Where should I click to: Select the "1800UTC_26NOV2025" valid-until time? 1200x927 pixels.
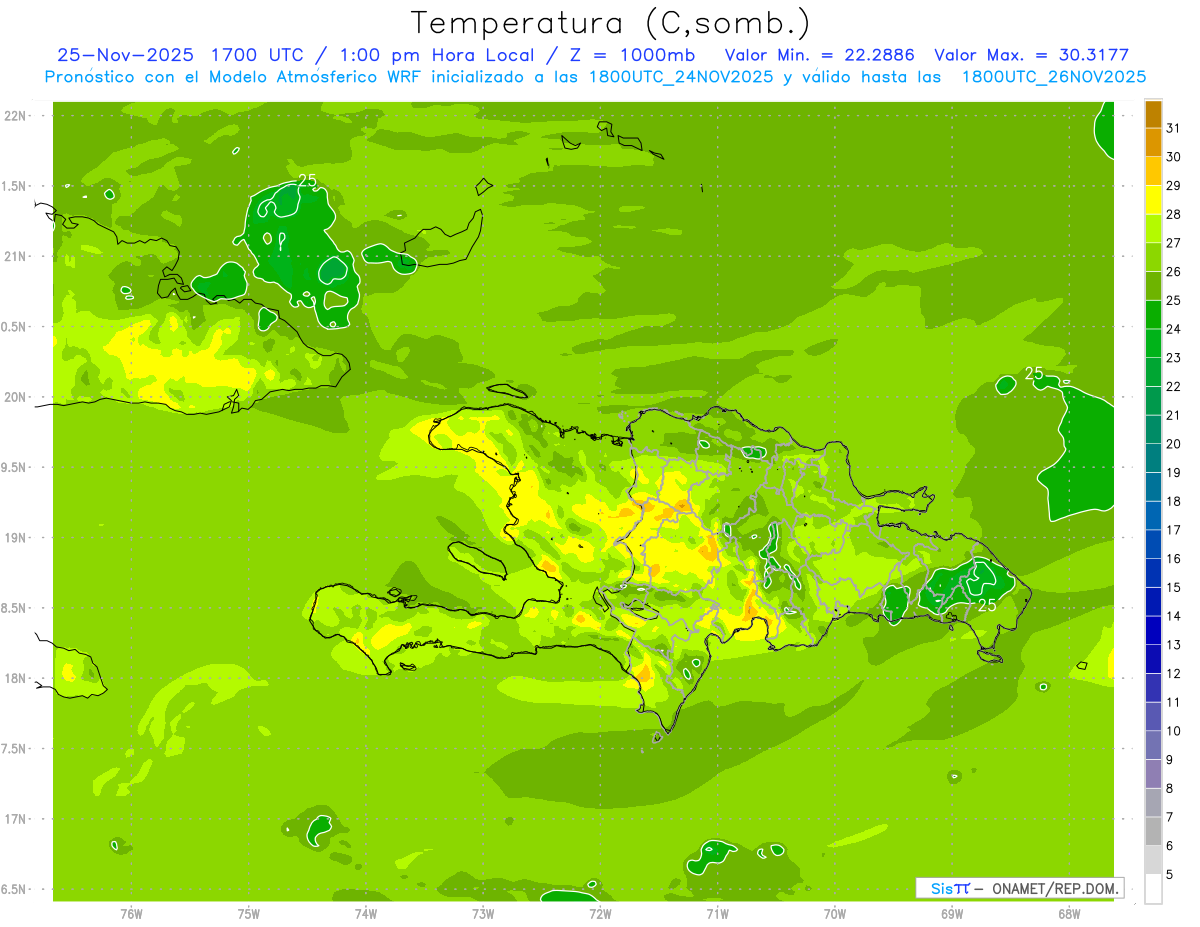pos(1053,77)
